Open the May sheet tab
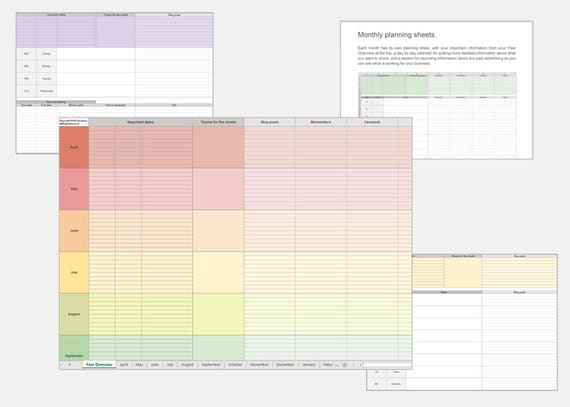 (x=139, y=364)
